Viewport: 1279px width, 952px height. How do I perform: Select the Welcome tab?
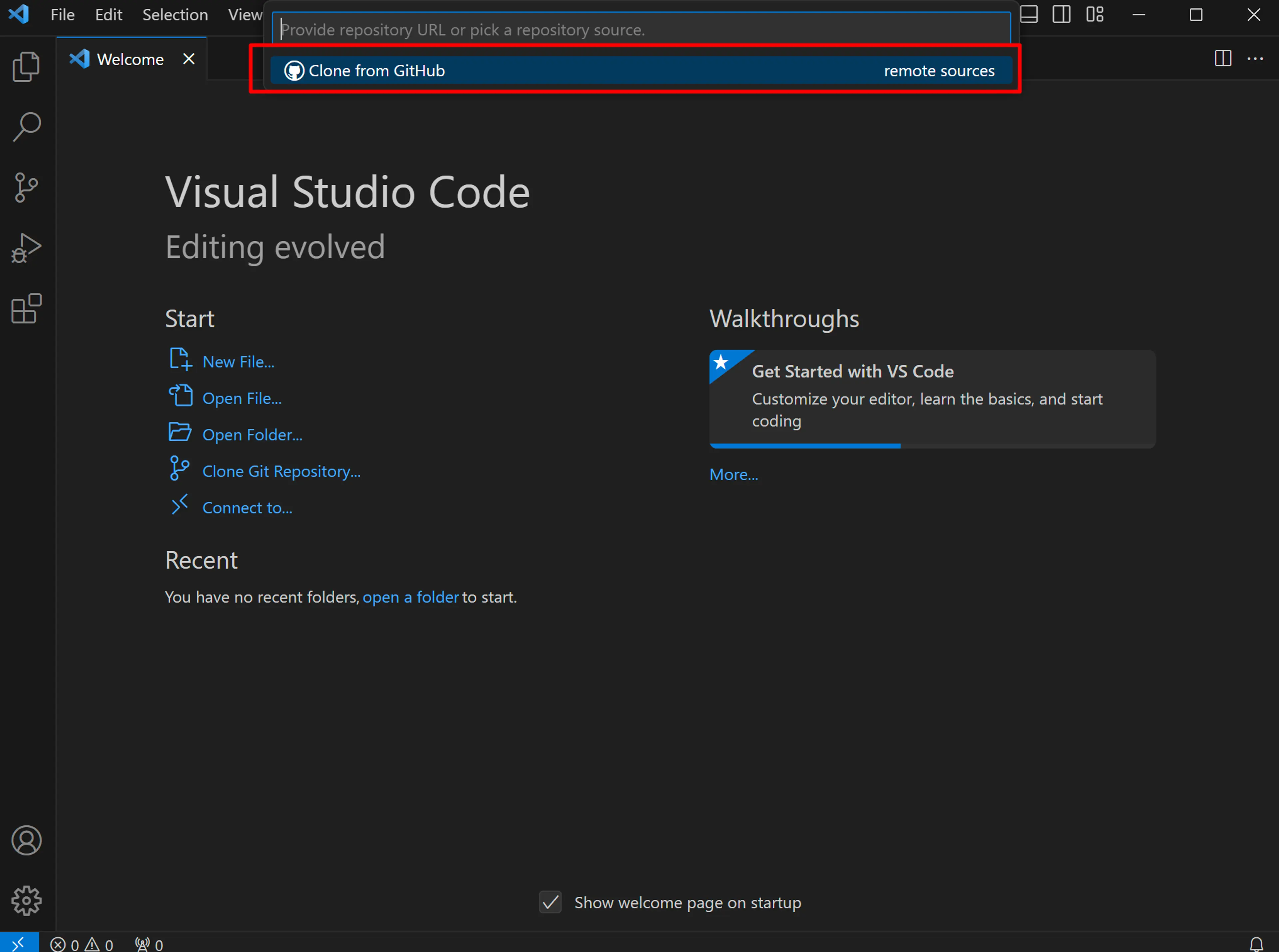click(x=131, y=59)
